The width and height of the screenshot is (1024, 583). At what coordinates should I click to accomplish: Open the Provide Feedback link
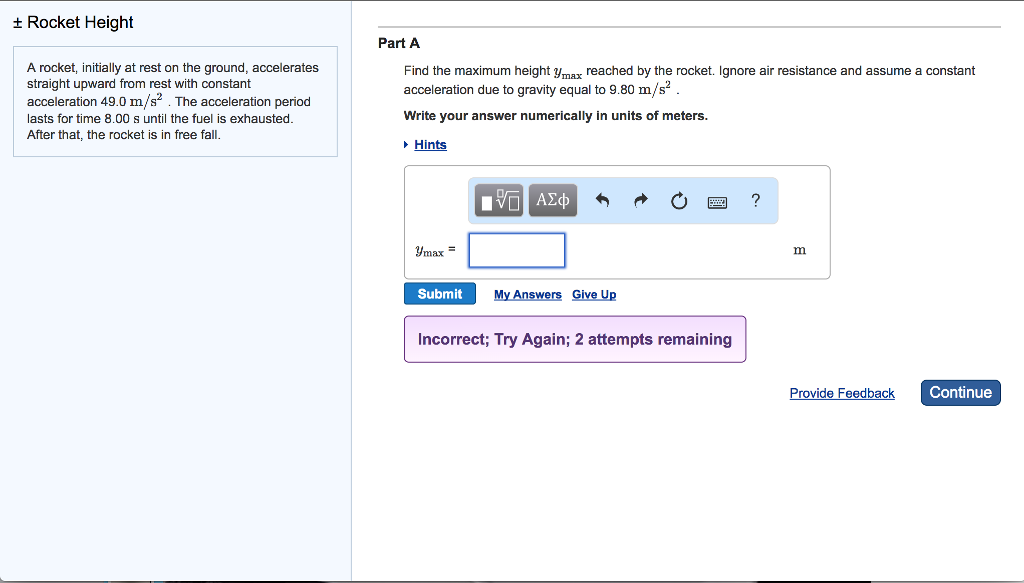click(x=842, y=393)
